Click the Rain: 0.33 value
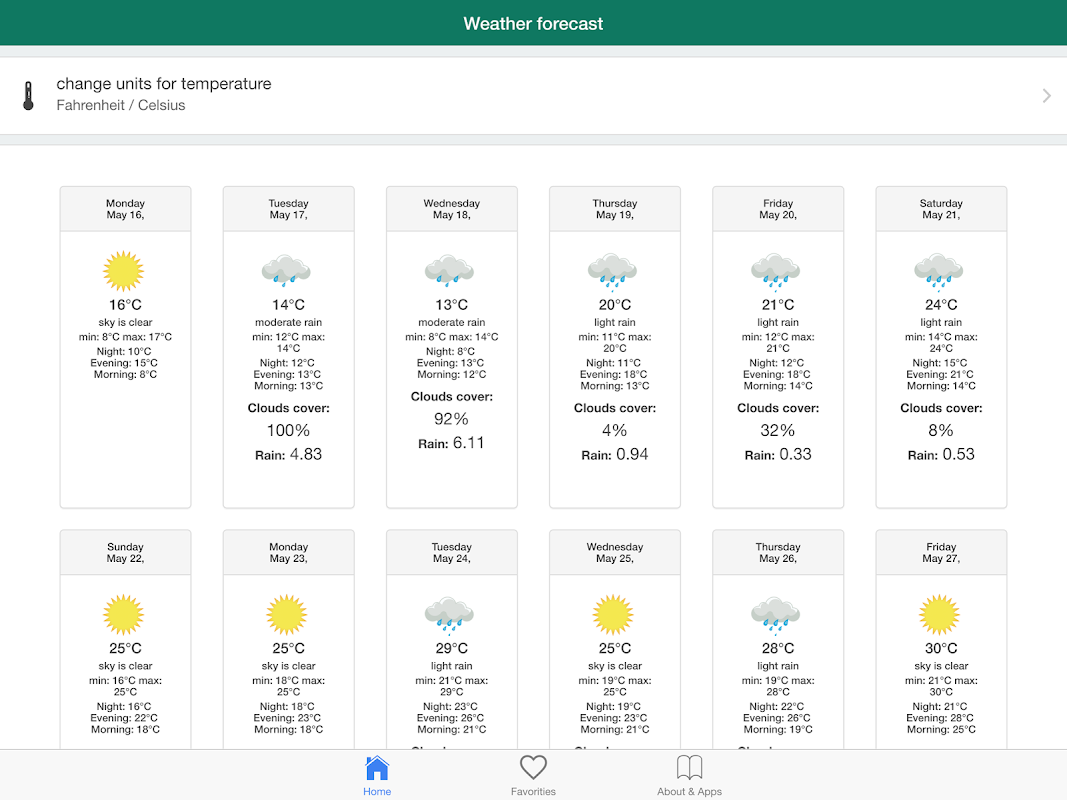The image size is (1067, 800). click(x=778, y=454)
